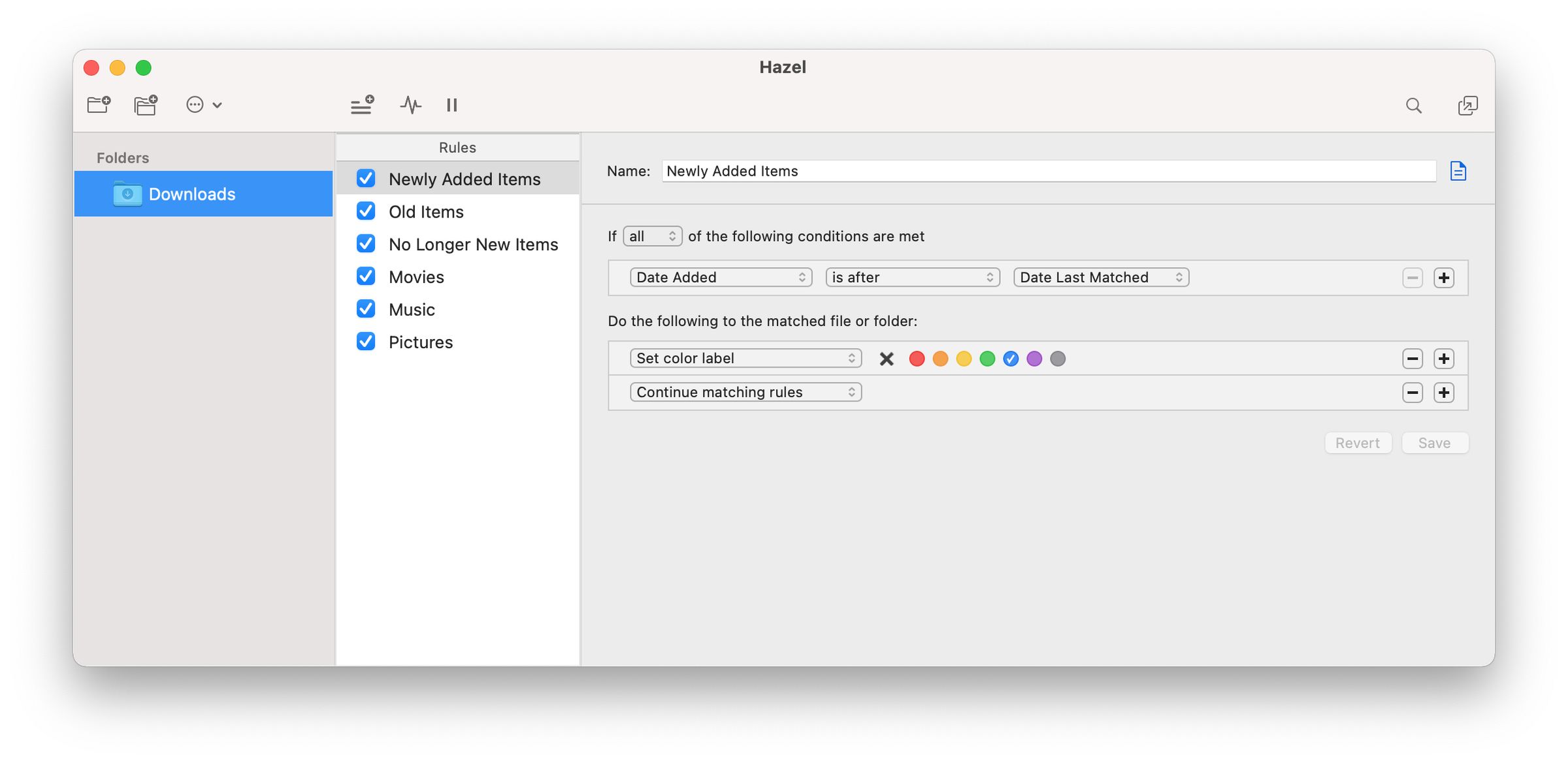Viewport: 1568px width, 763px height.
Task: Click the rule Name text field
Action: pyautogui.click(x=1049, y=171)
